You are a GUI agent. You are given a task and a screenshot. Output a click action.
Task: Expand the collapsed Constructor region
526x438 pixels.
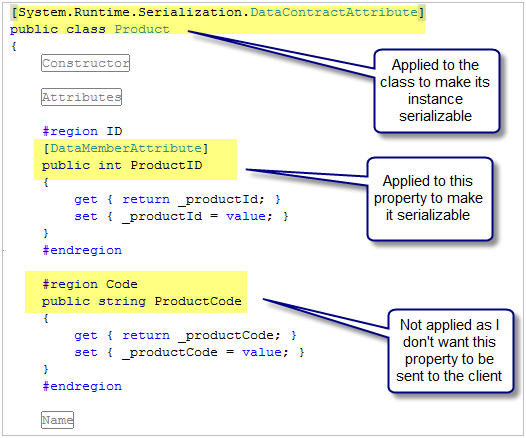coord(85,63)
